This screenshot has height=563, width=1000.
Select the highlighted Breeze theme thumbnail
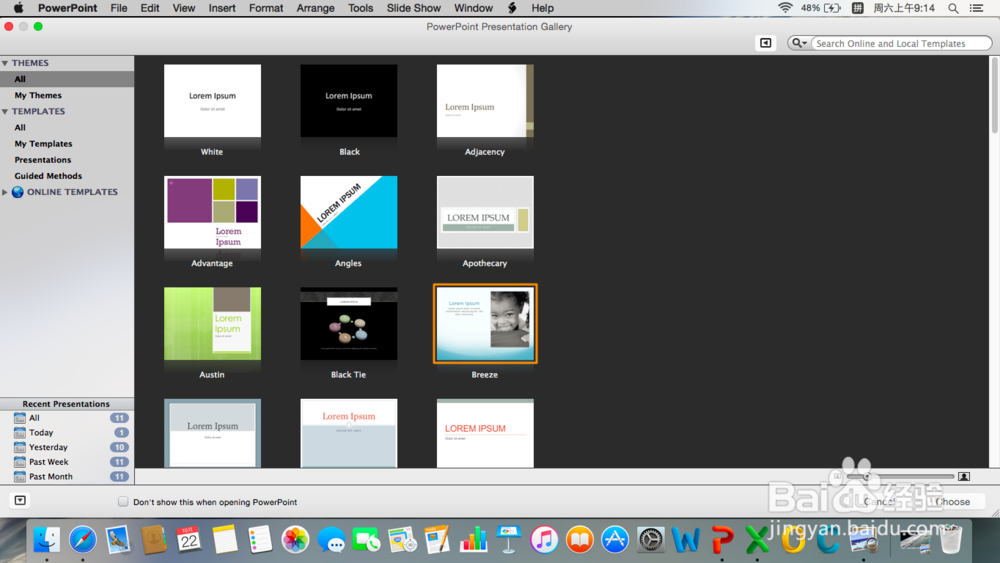[485, 324]
